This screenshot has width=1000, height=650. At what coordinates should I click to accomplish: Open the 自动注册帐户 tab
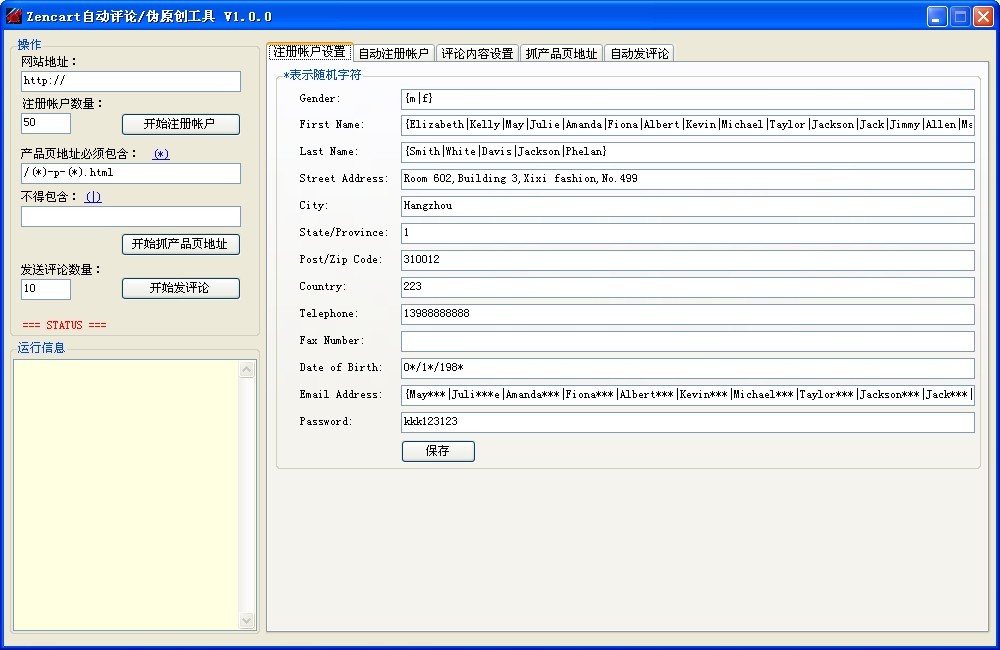tap(393, 54)
